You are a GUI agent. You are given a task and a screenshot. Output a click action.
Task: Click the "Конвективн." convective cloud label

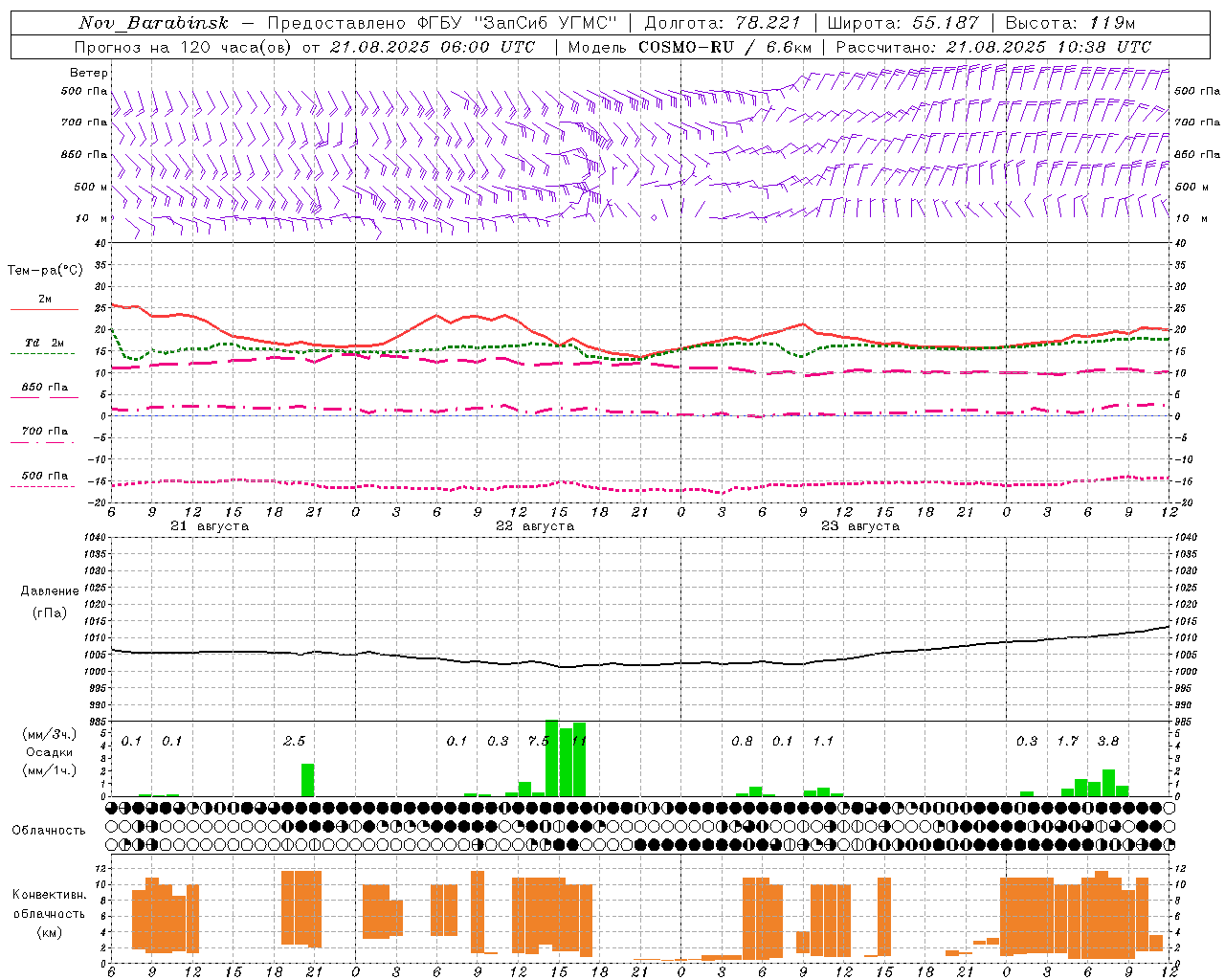(49, 895)
